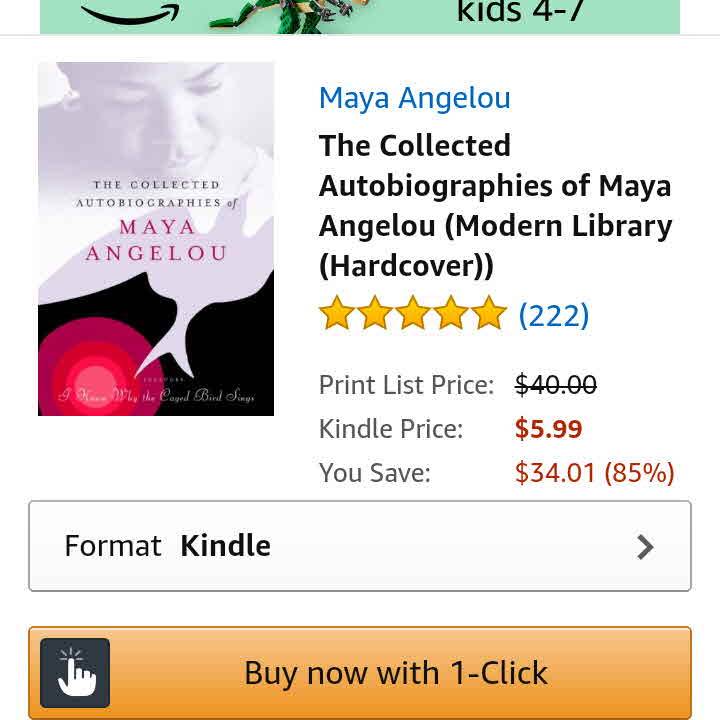Click the $34.01 (85%) savings amount

(595, 472)
